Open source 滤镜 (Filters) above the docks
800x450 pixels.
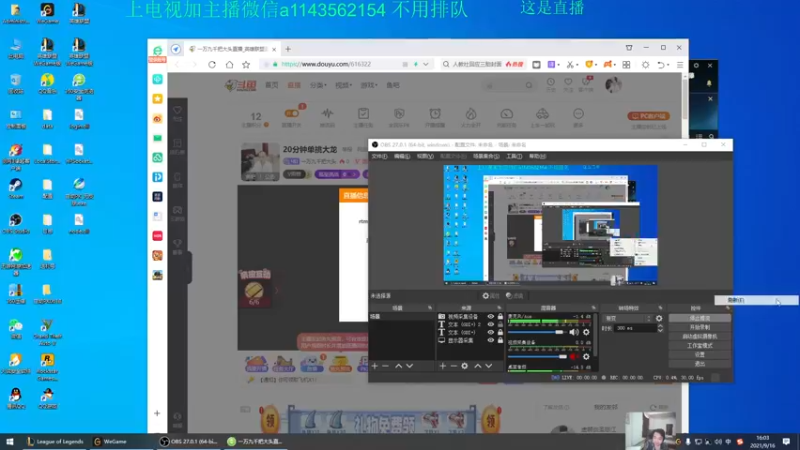[x=514, y=296]
